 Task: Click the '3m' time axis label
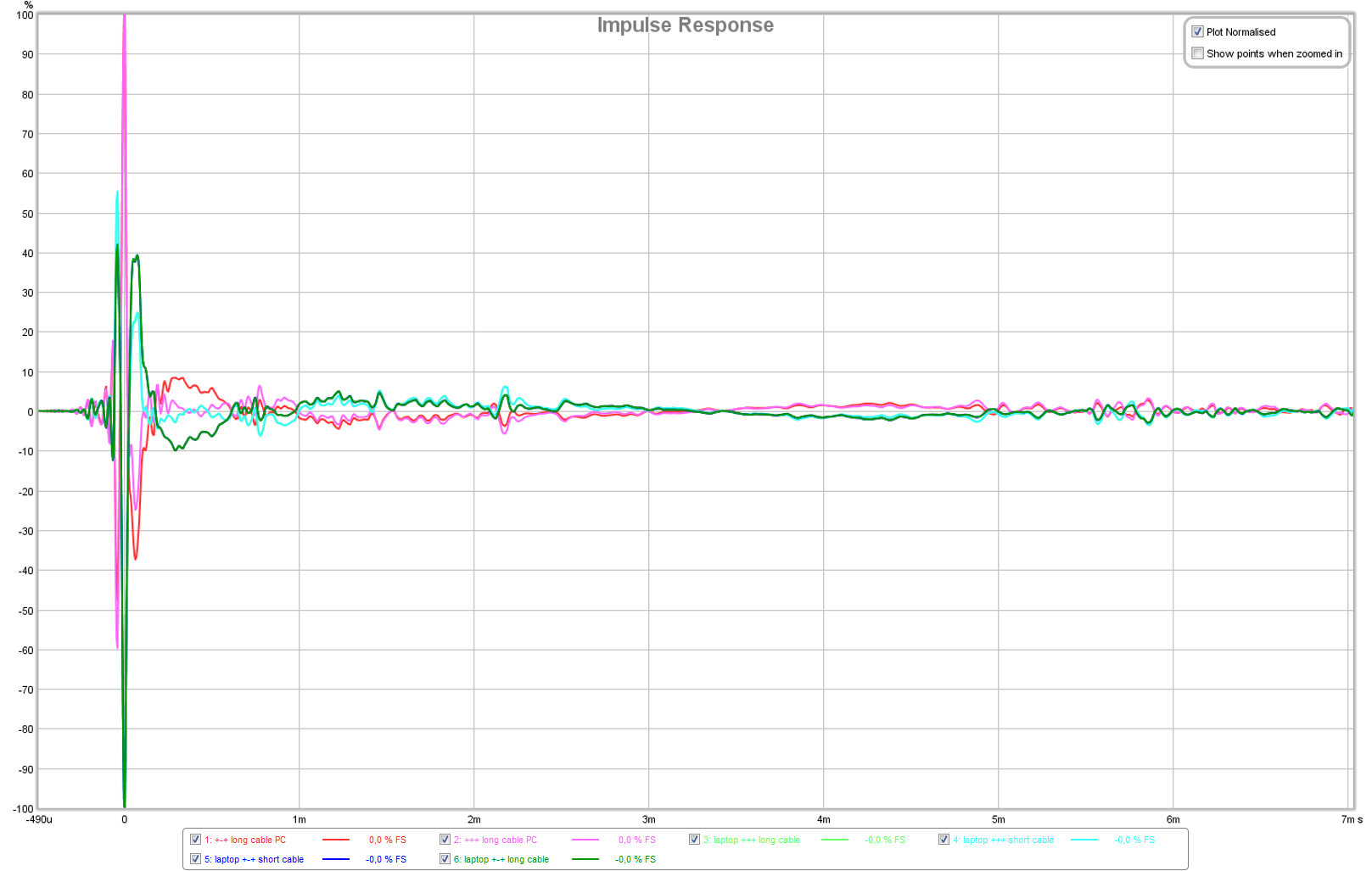(x=649, y=819)
